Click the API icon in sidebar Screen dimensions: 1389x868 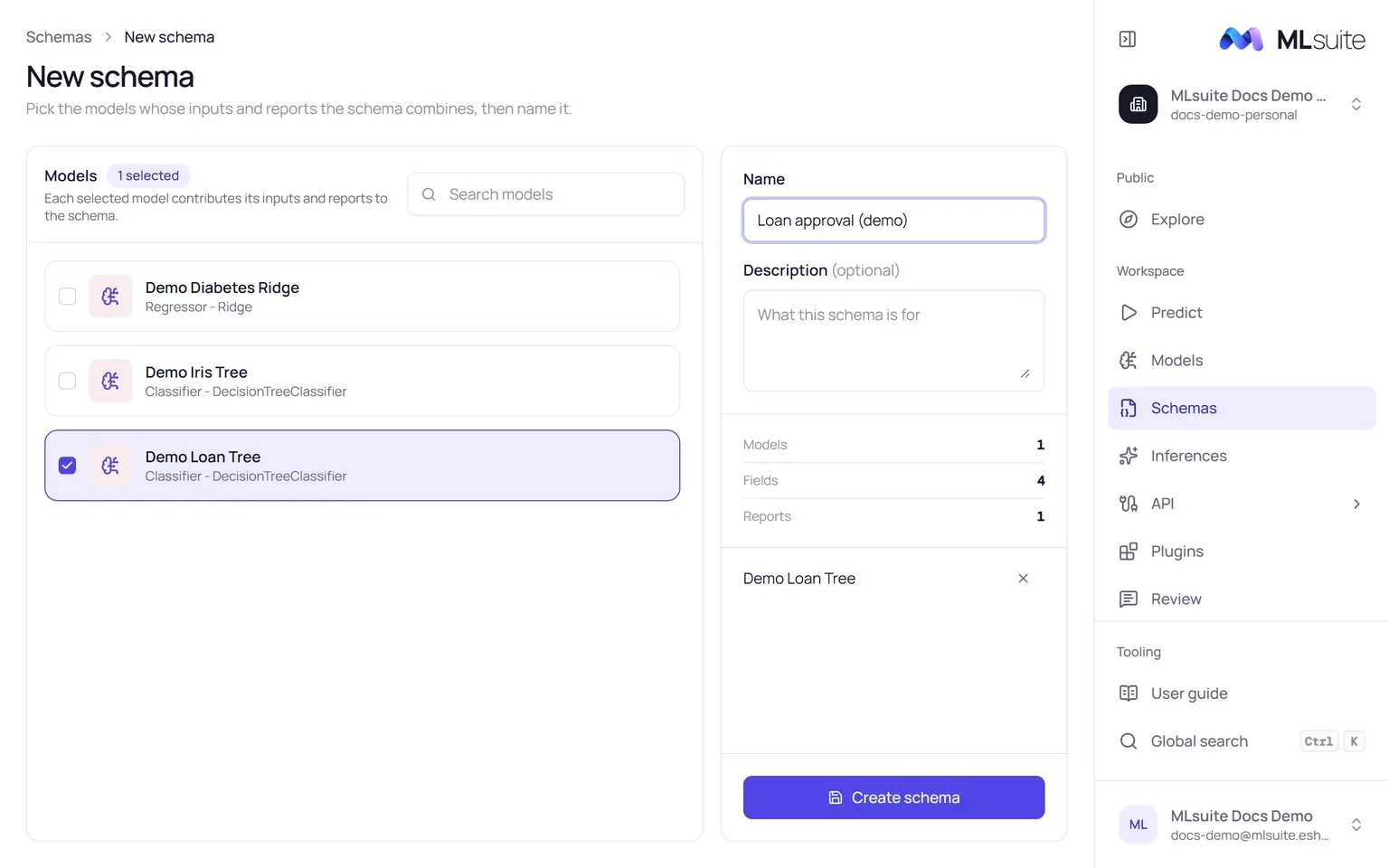click(1129, 504)
